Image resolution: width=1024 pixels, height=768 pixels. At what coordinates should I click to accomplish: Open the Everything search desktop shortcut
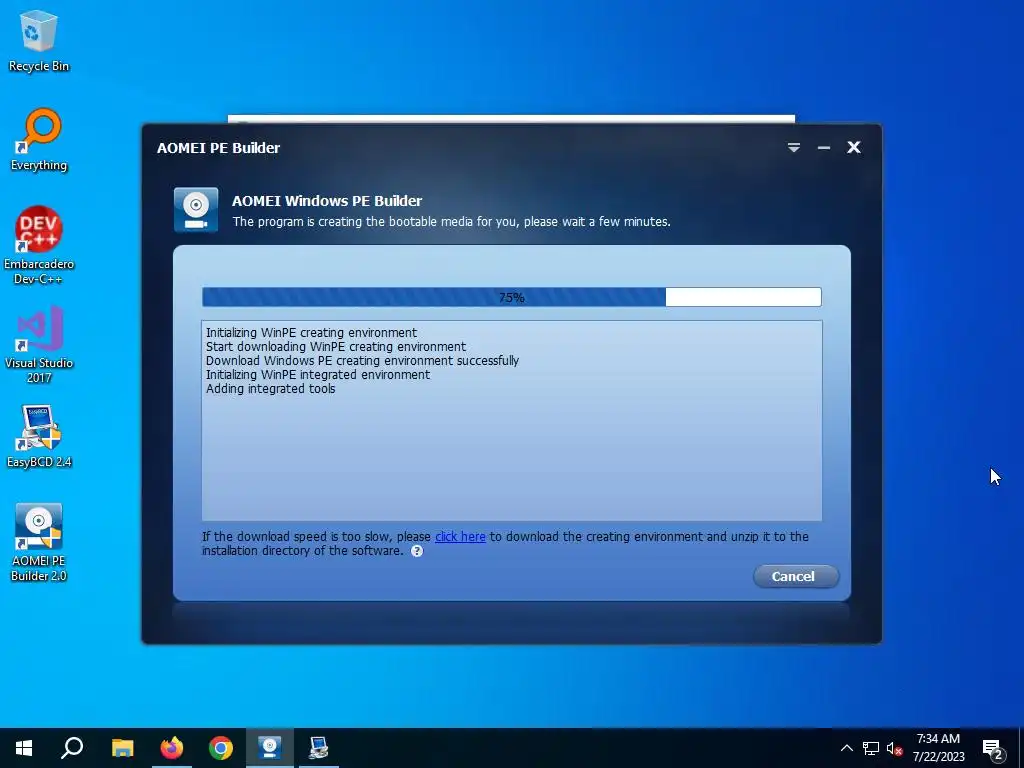[39, 140]
